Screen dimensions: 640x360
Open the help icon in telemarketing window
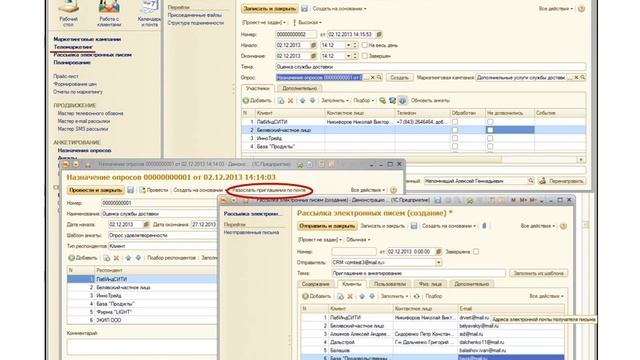[x=581, y=9]
